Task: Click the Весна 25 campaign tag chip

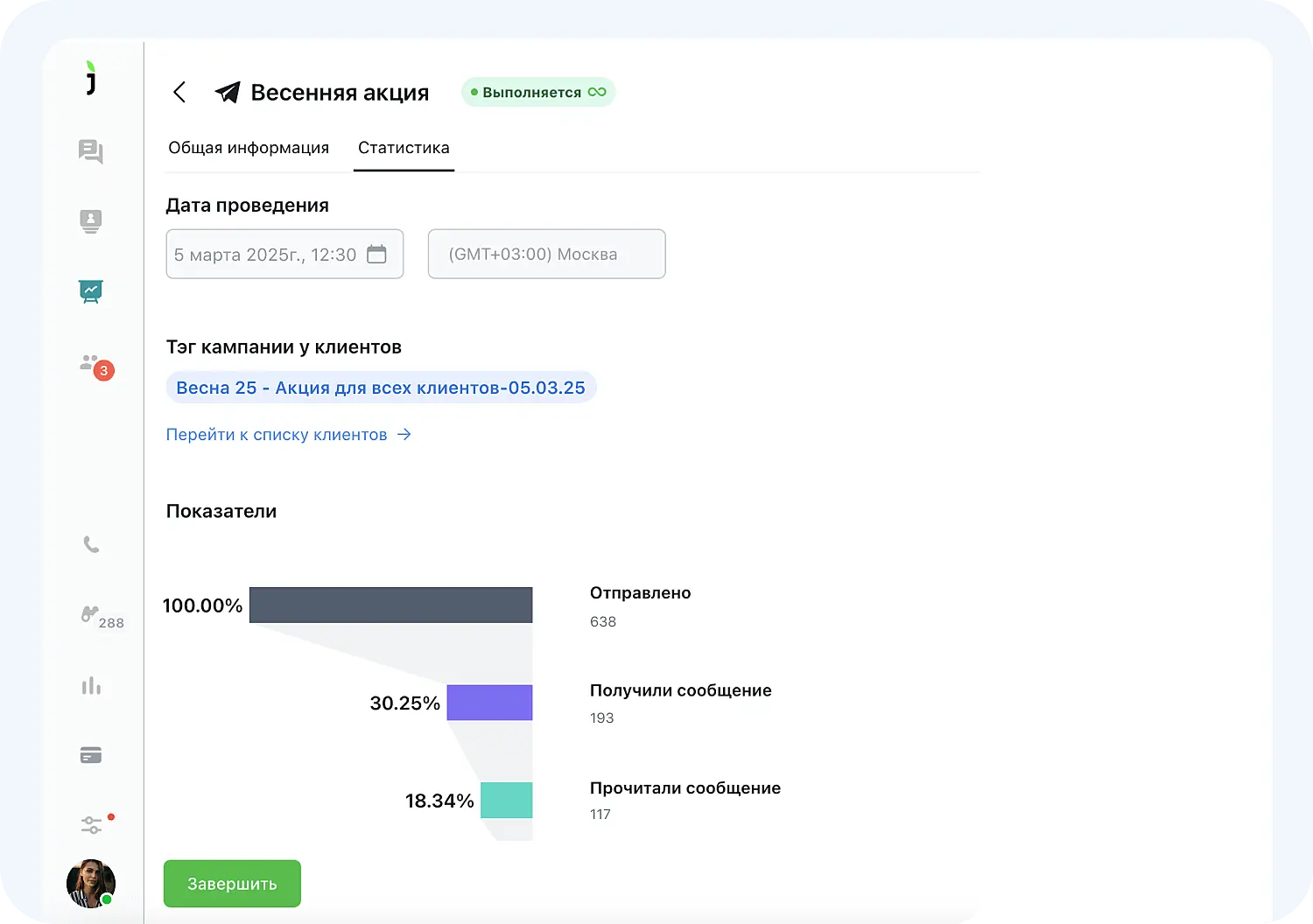Action: click(x=381, y=387)
